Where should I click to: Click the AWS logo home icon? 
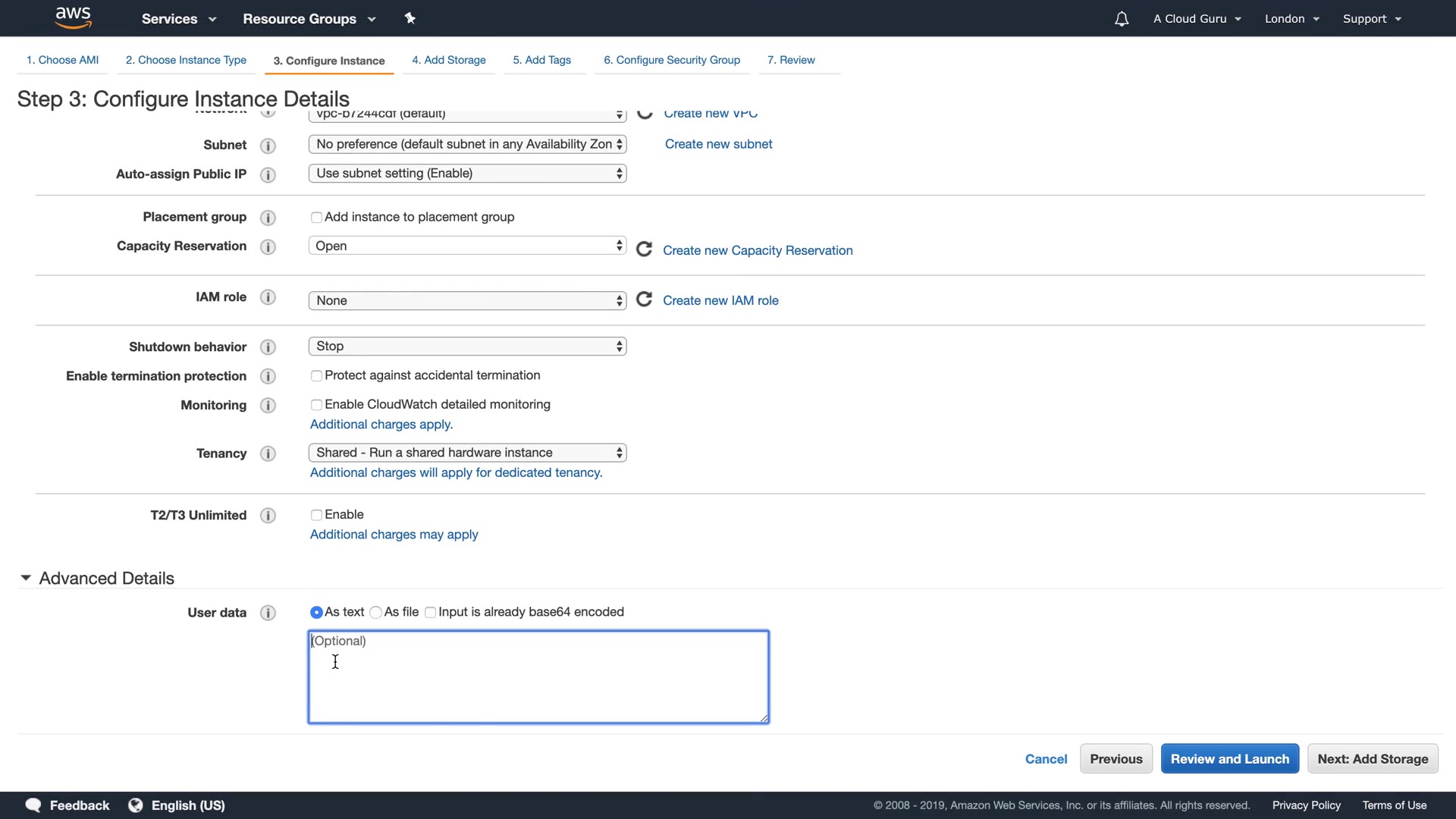tap(73, 17)
